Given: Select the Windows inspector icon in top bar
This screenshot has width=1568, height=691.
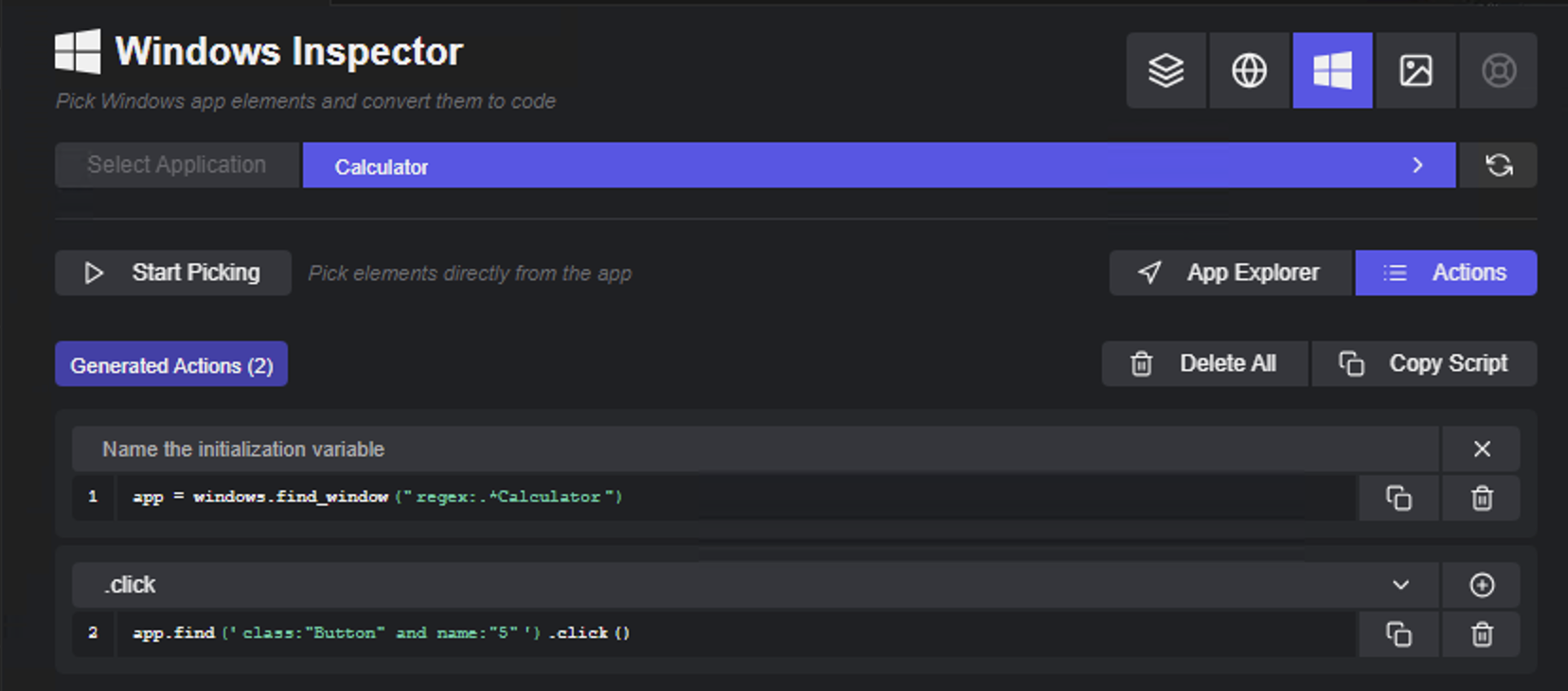Looking at the screenshot, I should tap(1332, 70).
